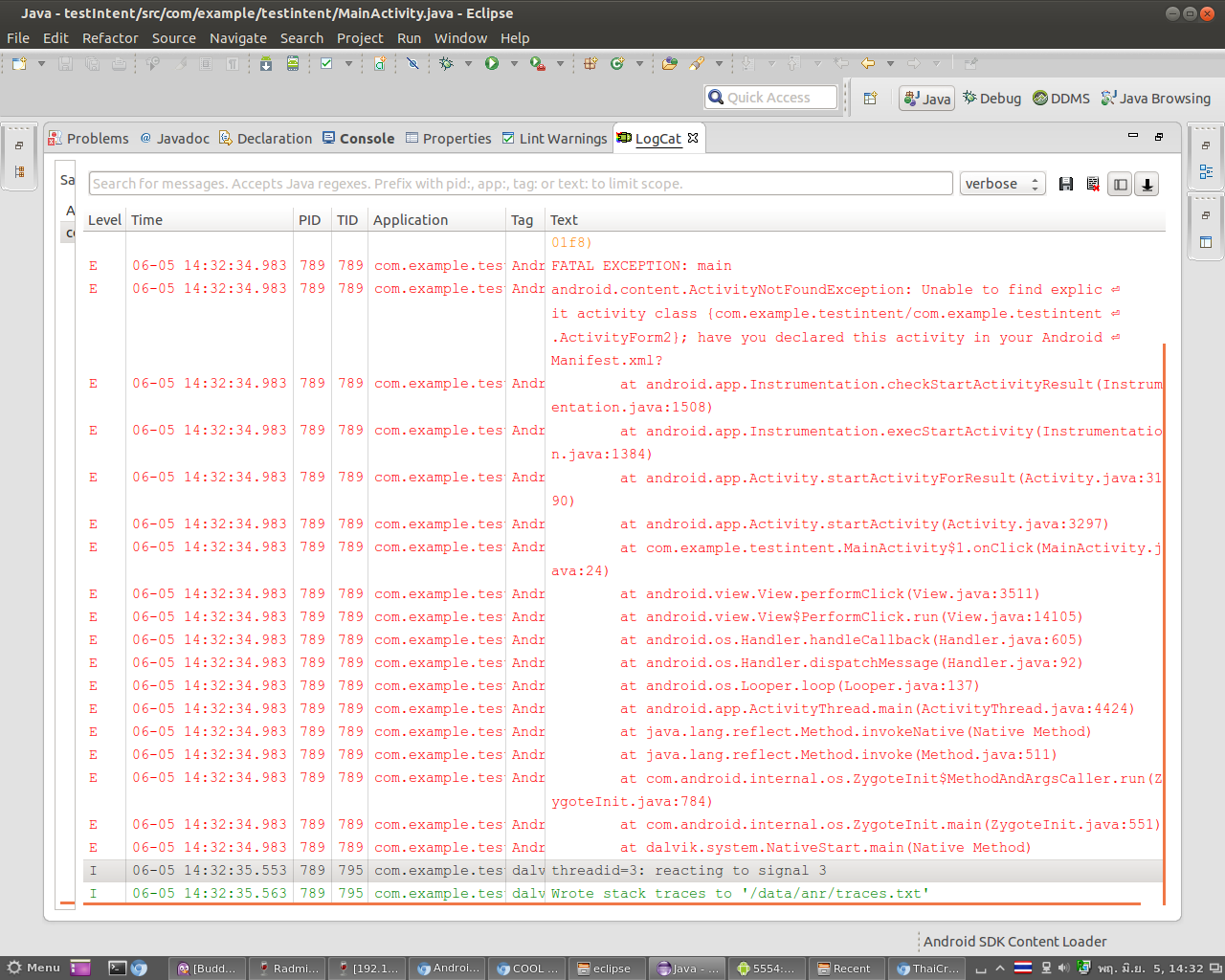Click the Thai keyboard layout flag icon
1225x980 pixels.
coord(1023,968)
